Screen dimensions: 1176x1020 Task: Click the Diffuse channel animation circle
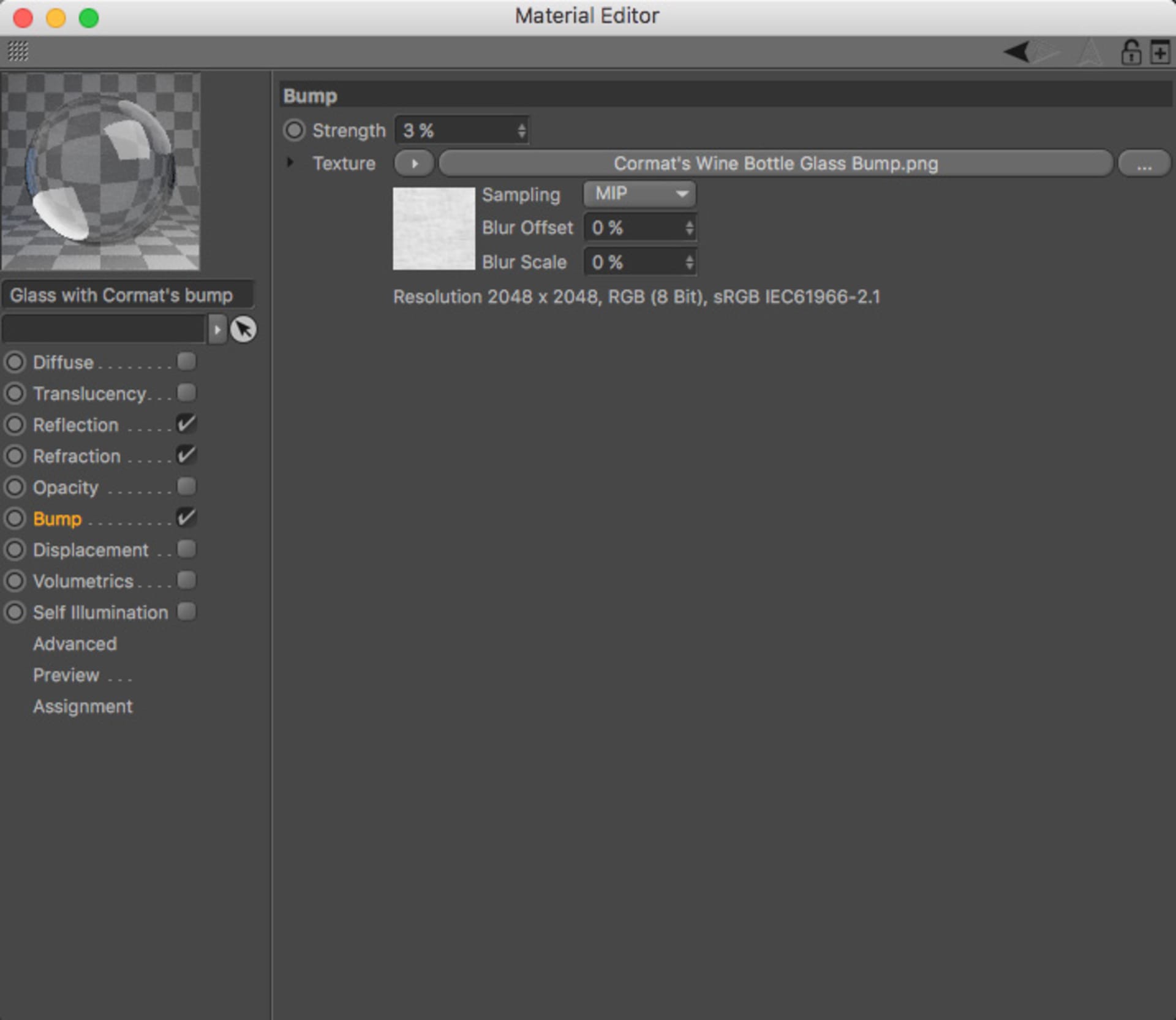pyautogui.click(x=15, y=362)
